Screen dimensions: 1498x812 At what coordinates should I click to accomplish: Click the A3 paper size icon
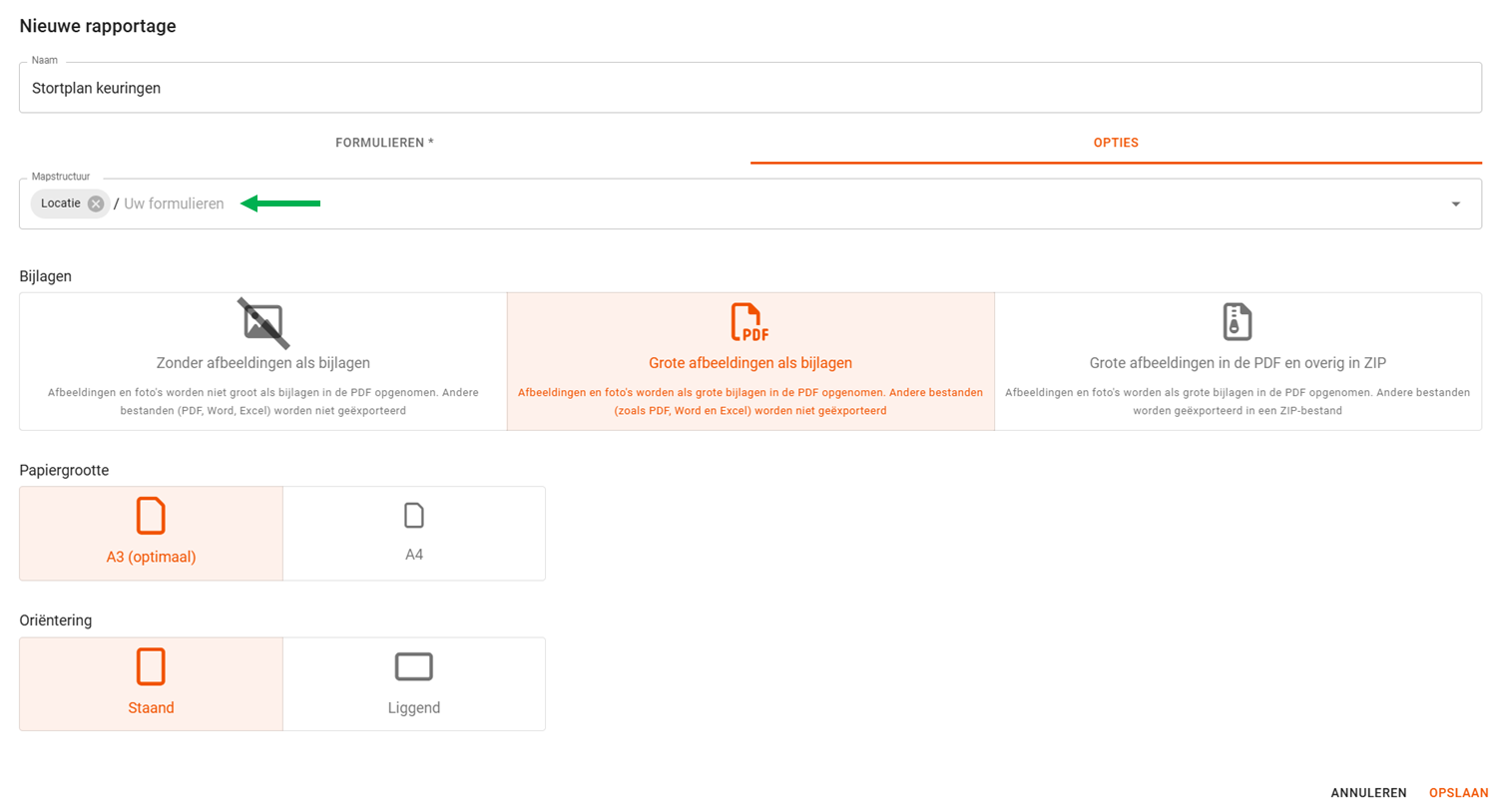151,517
